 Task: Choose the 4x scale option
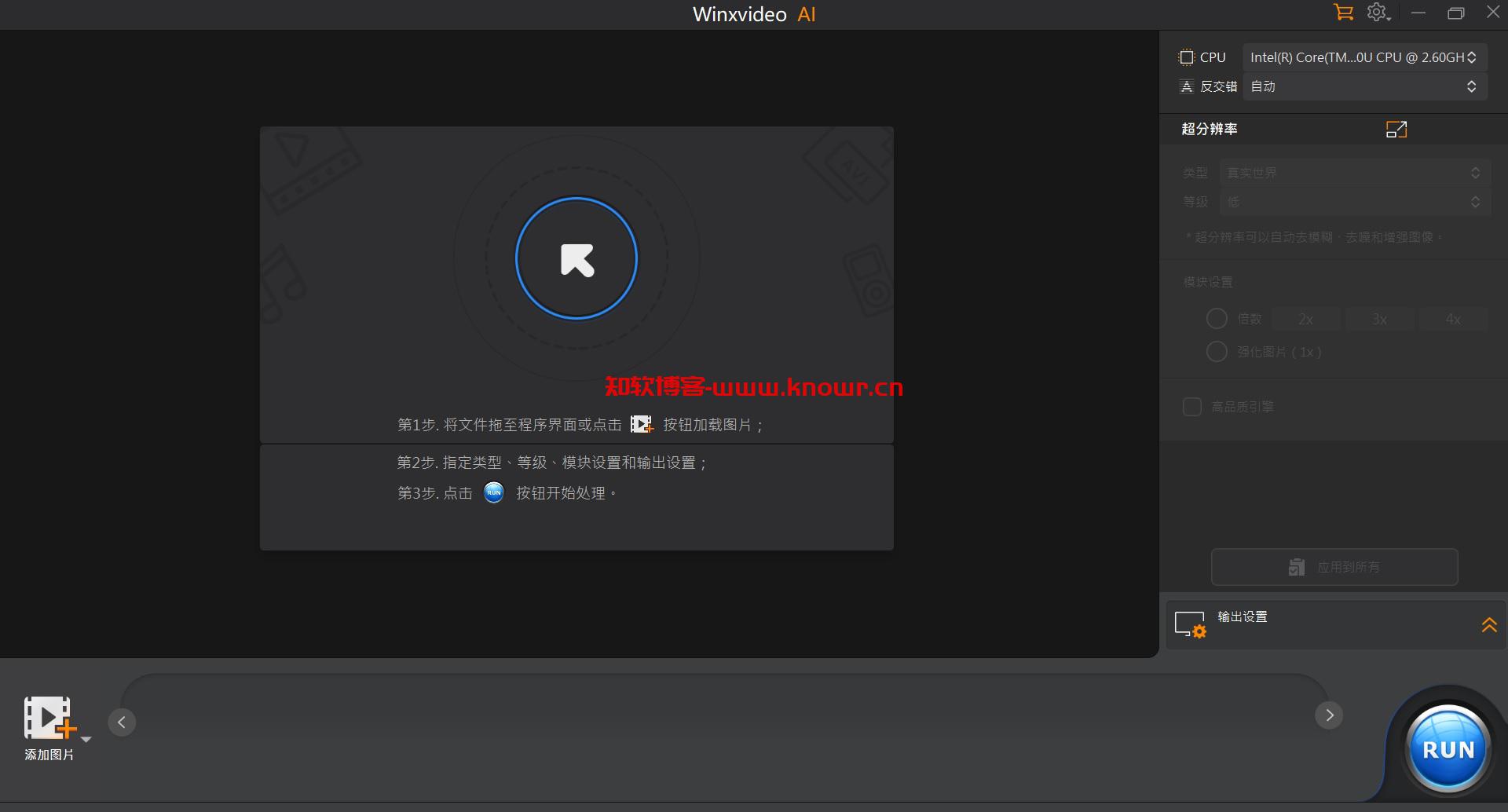click(1453, 319)
